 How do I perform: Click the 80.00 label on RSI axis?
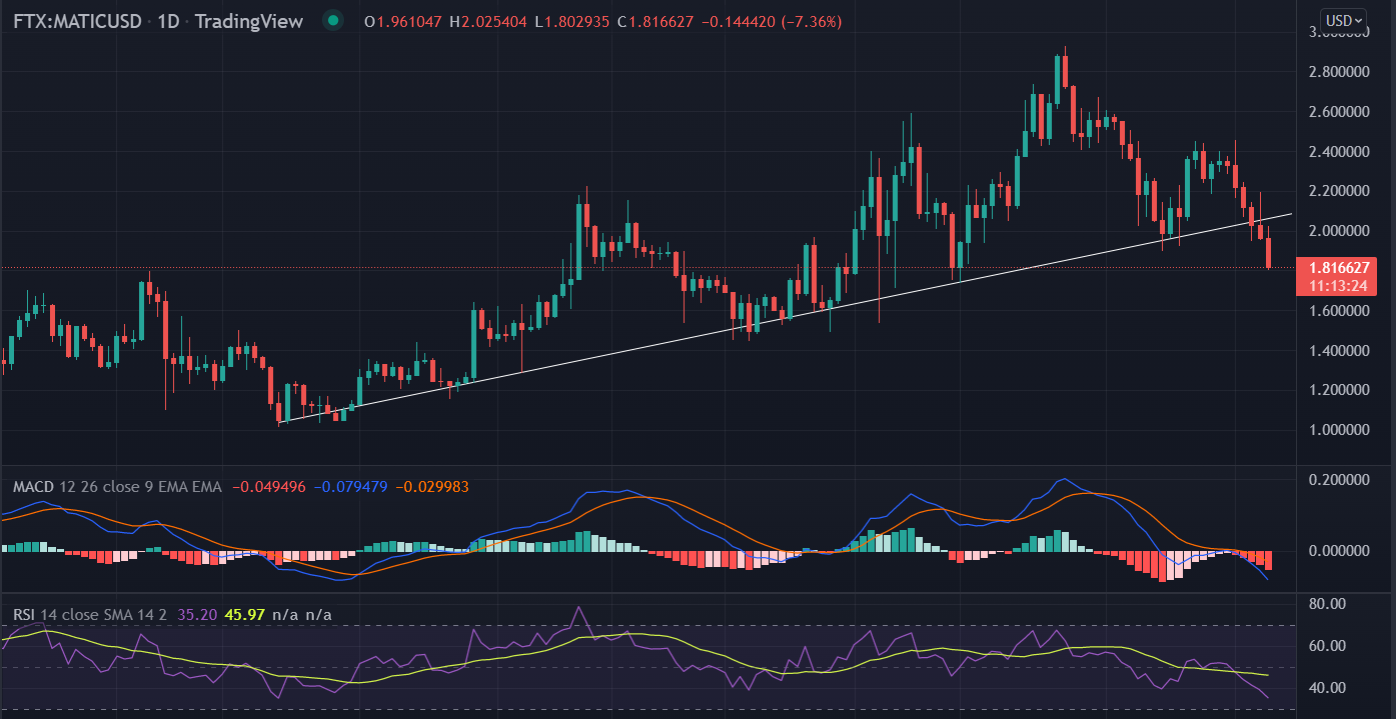[1326, 604]
